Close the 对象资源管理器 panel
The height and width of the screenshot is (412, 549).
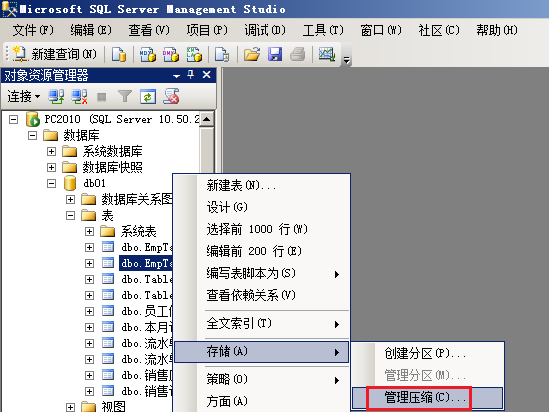207,75
